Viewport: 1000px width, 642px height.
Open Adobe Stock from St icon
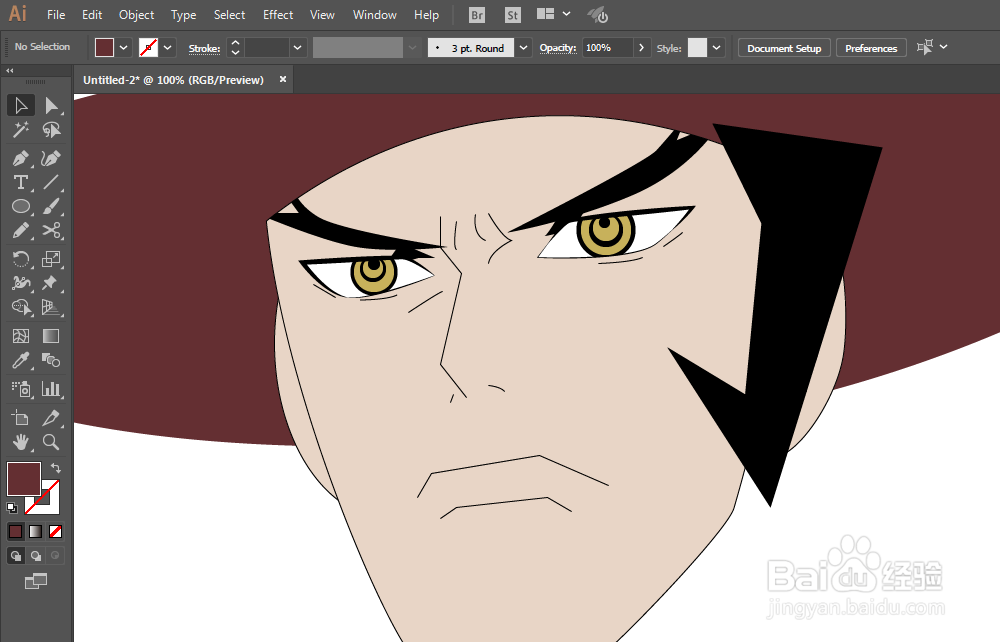tap(512, 15)
